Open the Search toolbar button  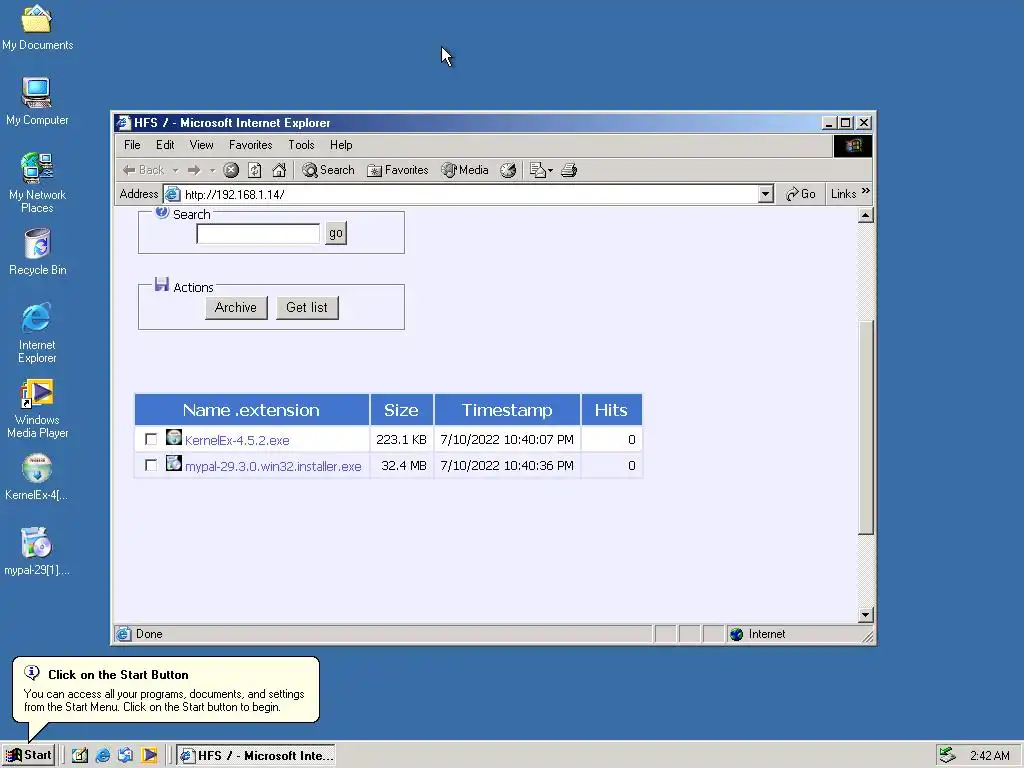coord(328,170)
